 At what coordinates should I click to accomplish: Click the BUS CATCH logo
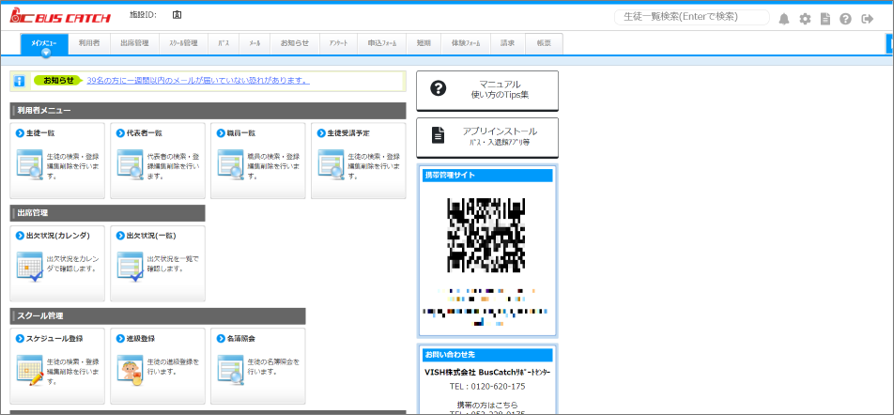click(x=60, y=17)
